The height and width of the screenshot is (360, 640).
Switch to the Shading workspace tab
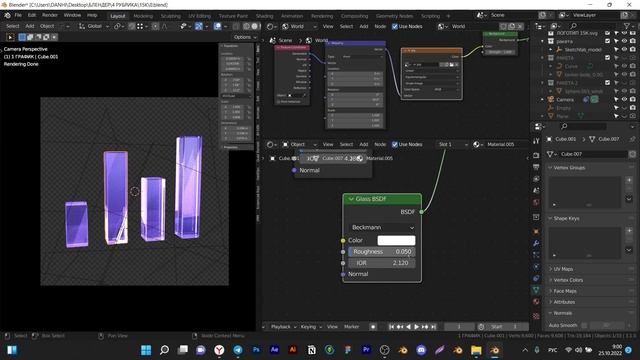[264, 16]
